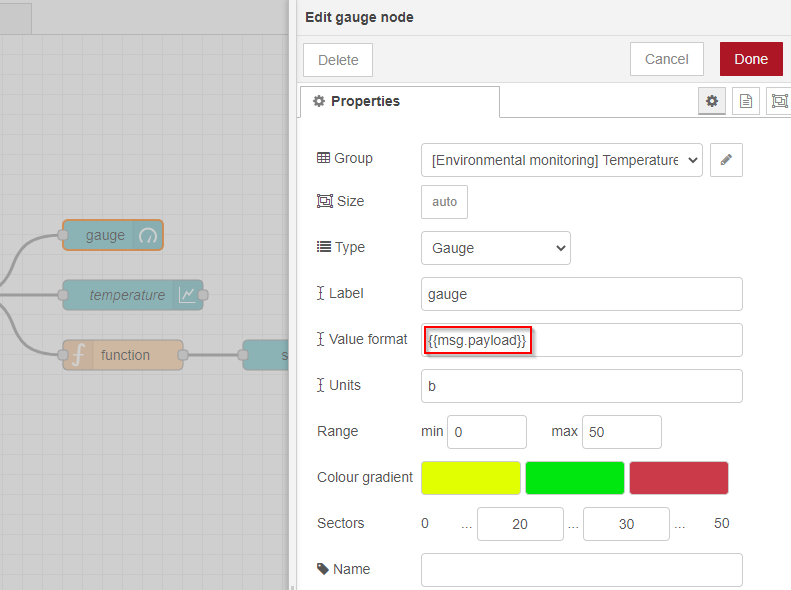Click the Value format input field
Image resolution: width=791 pixels, height=590 pixels.
click(x=582, y=340)
